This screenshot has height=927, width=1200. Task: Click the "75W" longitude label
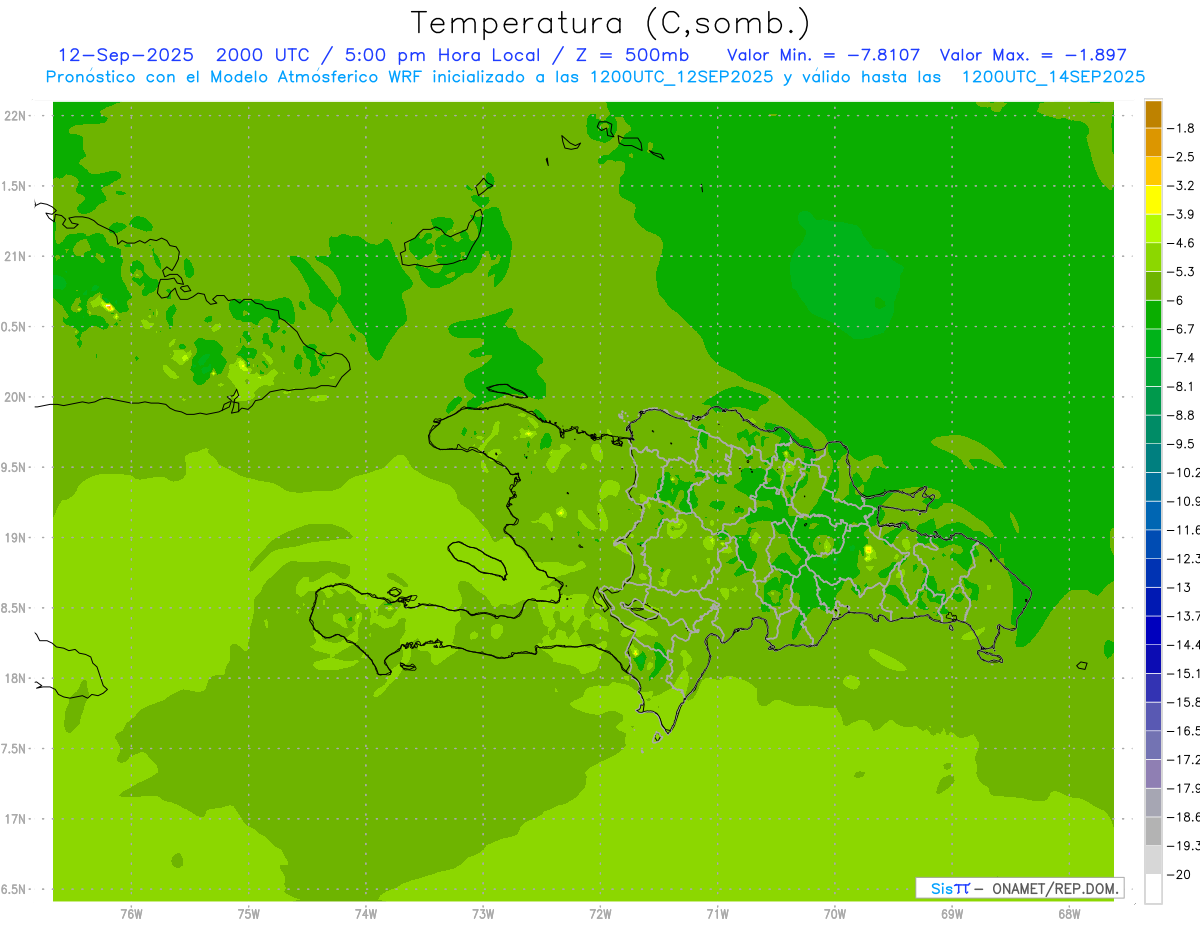click(x=249, y=914)
